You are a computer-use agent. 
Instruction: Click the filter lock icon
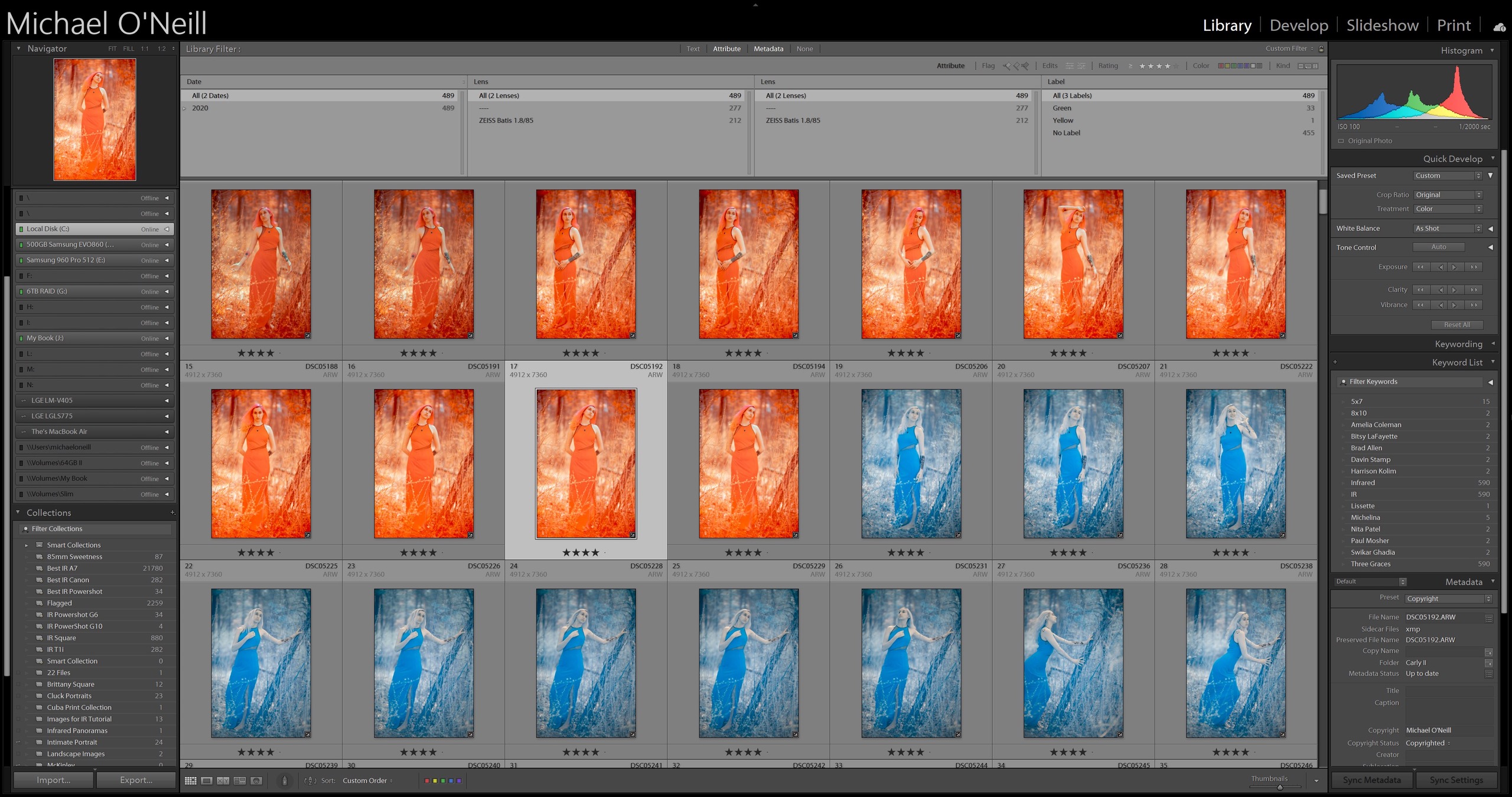pyautogui.click(x=1321, y=48)
